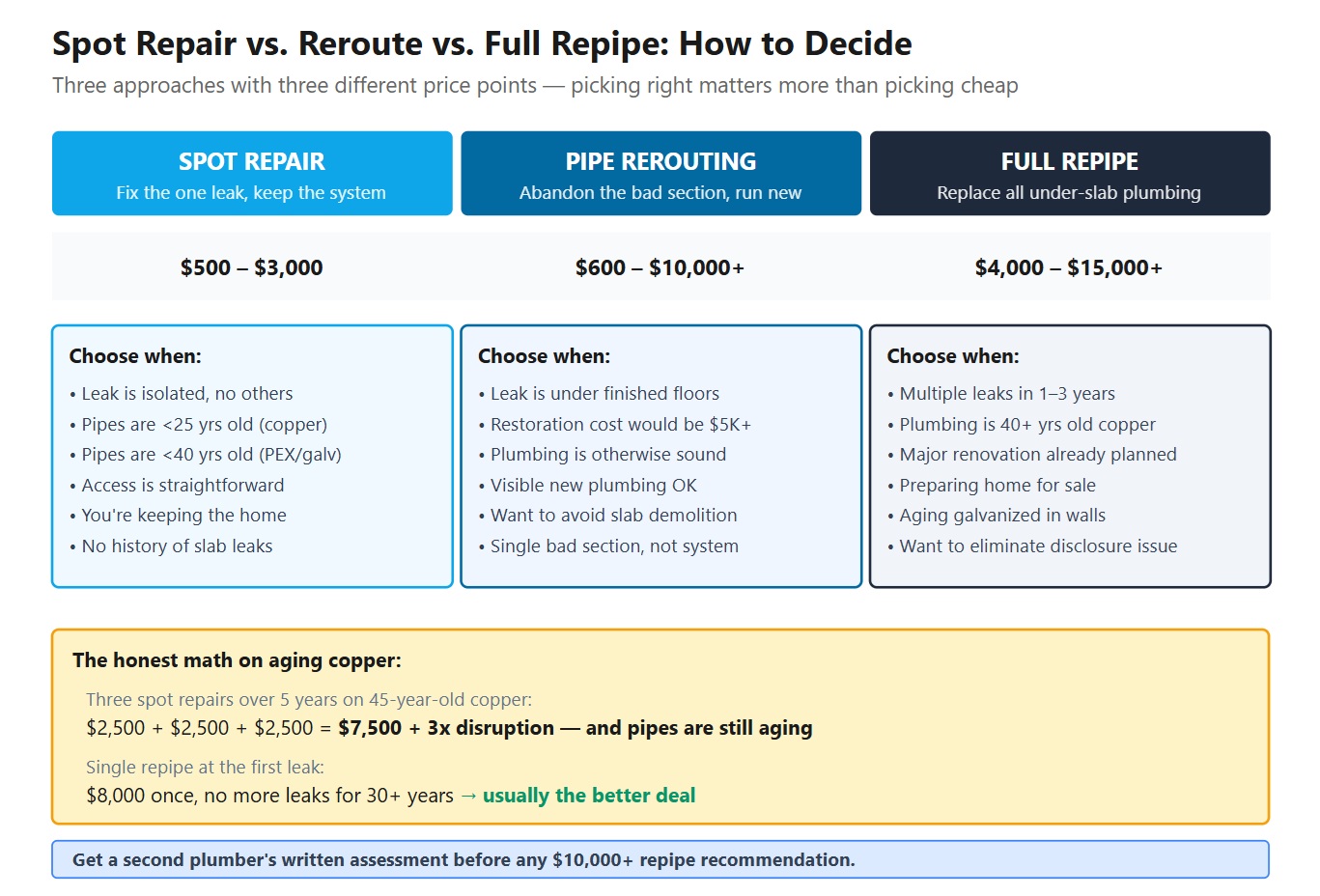Viewport: 1320px width, 896px height.
Task: Select the FULL REPIPE header card
Action: pyautogui.click(x=1069, y=173)
